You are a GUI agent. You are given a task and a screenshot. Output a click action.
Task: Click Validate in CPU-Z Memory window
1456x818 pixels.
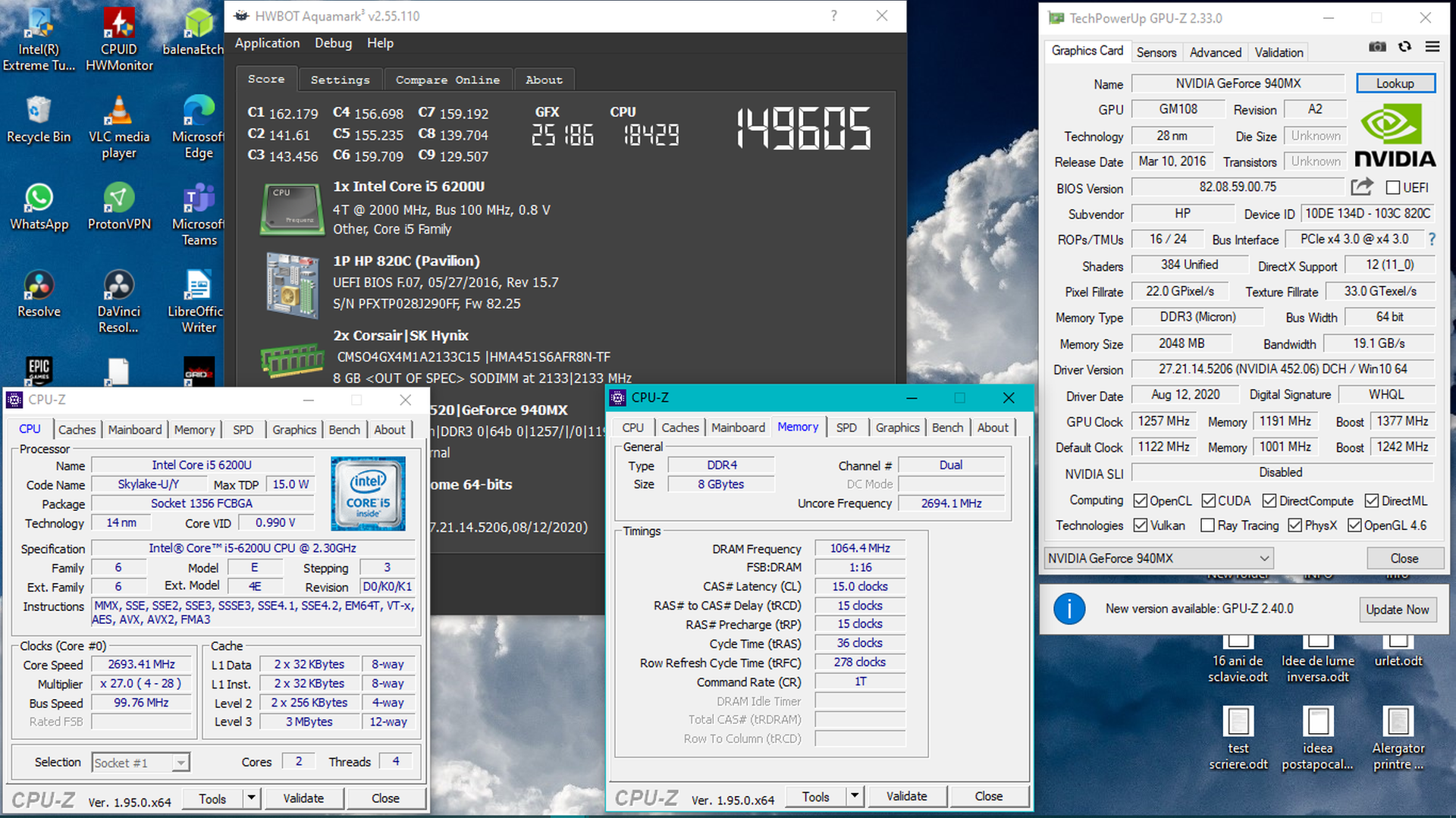(x=906, y=796)
